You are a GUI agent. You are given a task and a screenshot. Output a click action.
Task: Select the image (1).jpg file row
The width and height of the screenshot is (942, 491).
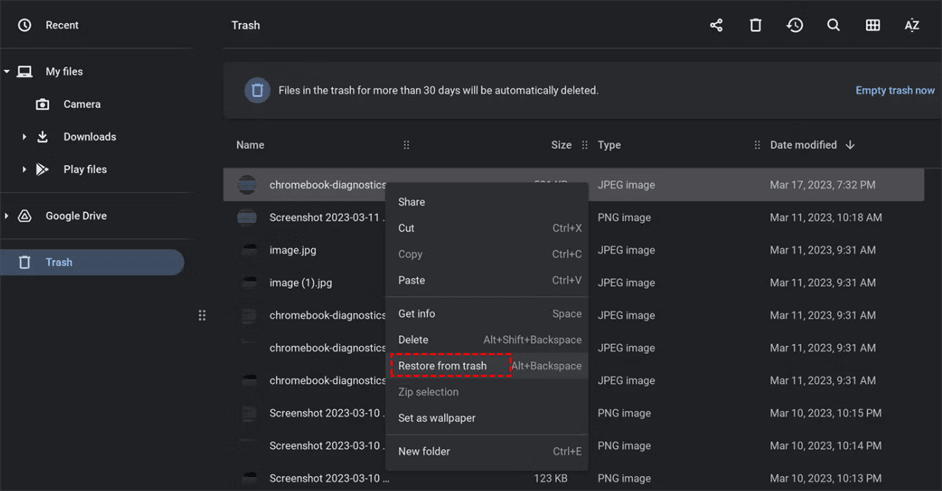(x=301, y=283)
